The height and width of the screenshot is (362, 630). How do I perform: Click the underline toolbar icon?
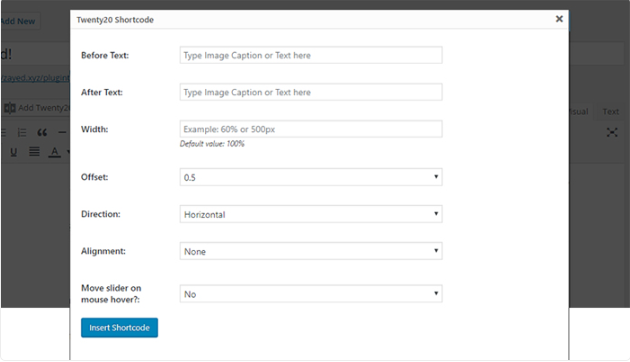pyautogui.click(x=14, y=152)
